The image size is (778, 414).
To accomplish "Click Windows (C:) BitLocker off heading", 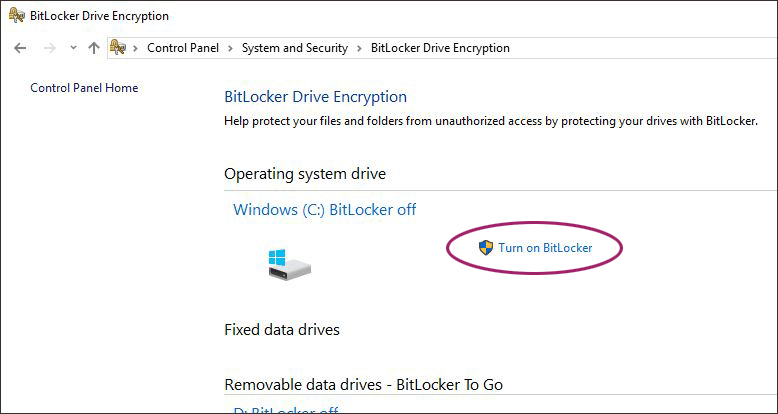I will 324,210.
